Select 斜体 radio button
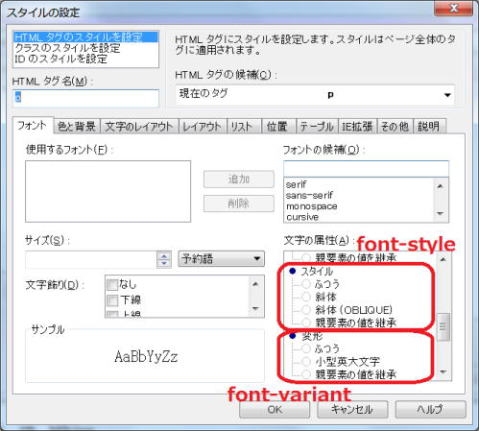The width and height of the screenshot is (479, 431). click(306, 297)
